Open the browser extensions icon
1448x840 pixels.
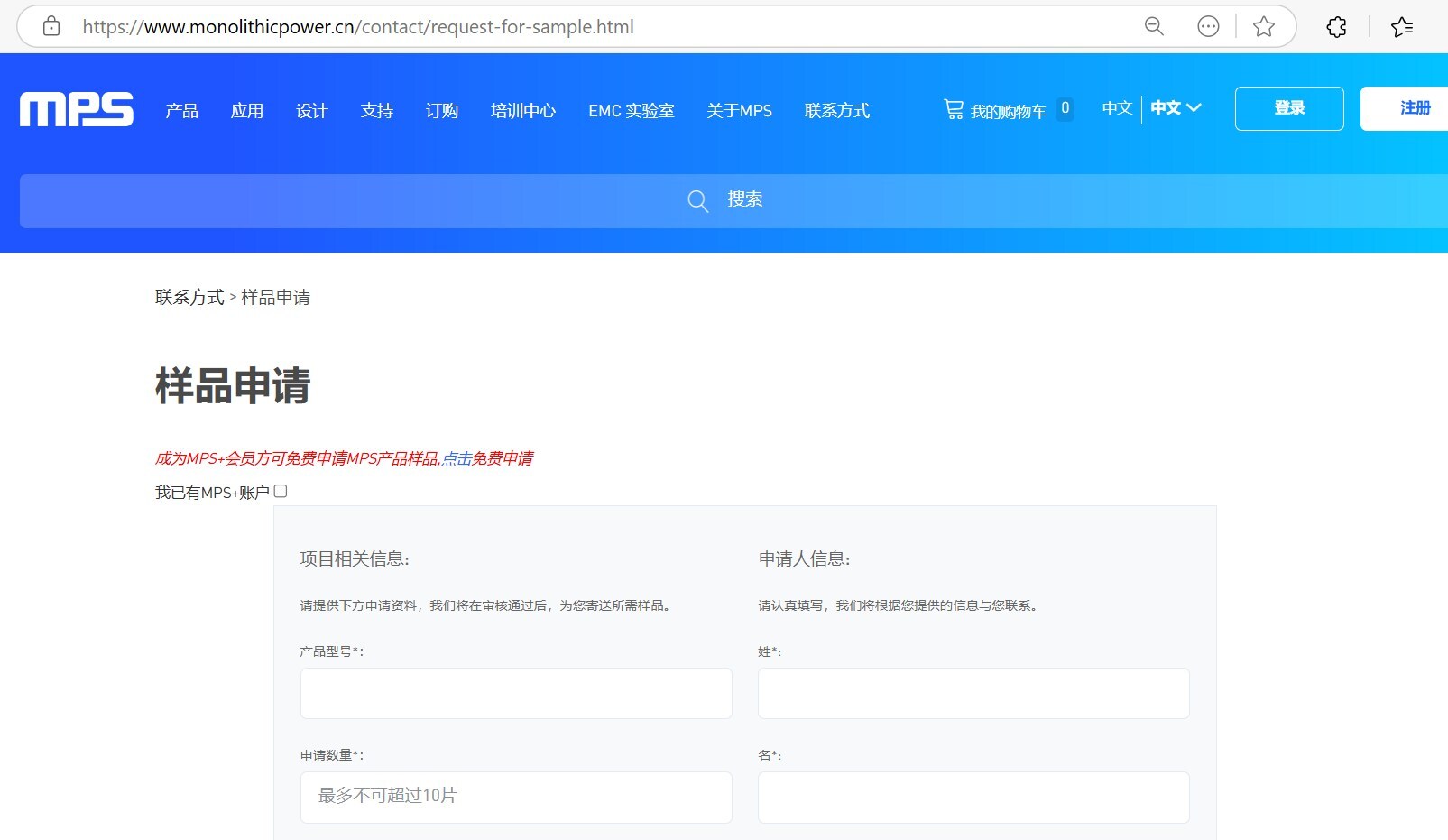tap(1335, 26)
